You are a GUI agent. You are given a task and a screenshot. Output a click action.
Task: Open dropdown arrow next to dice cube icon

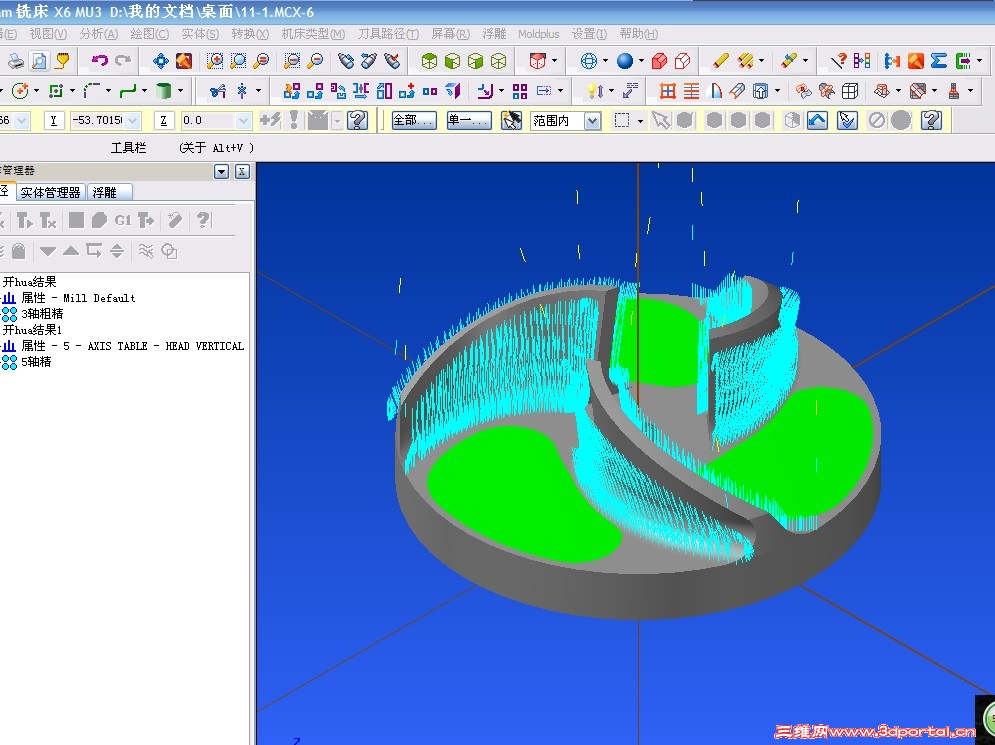(x=555, y=61)
